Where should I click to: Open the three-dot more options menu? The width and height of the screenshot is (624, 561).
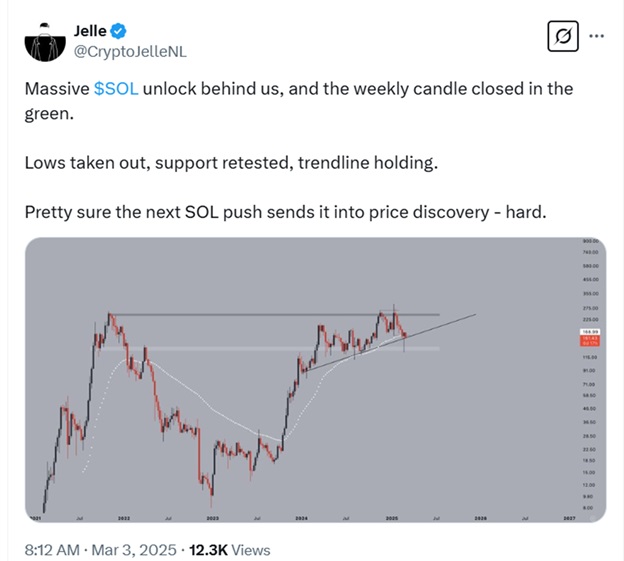[597, 36]
